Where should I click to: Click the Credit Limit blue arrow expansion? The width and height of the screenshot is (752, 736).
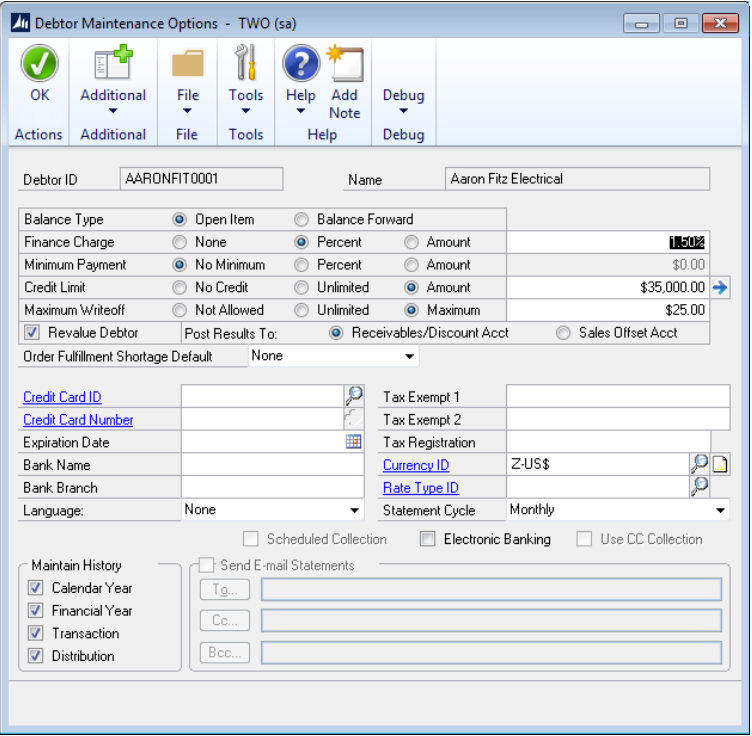click(719, 288)
